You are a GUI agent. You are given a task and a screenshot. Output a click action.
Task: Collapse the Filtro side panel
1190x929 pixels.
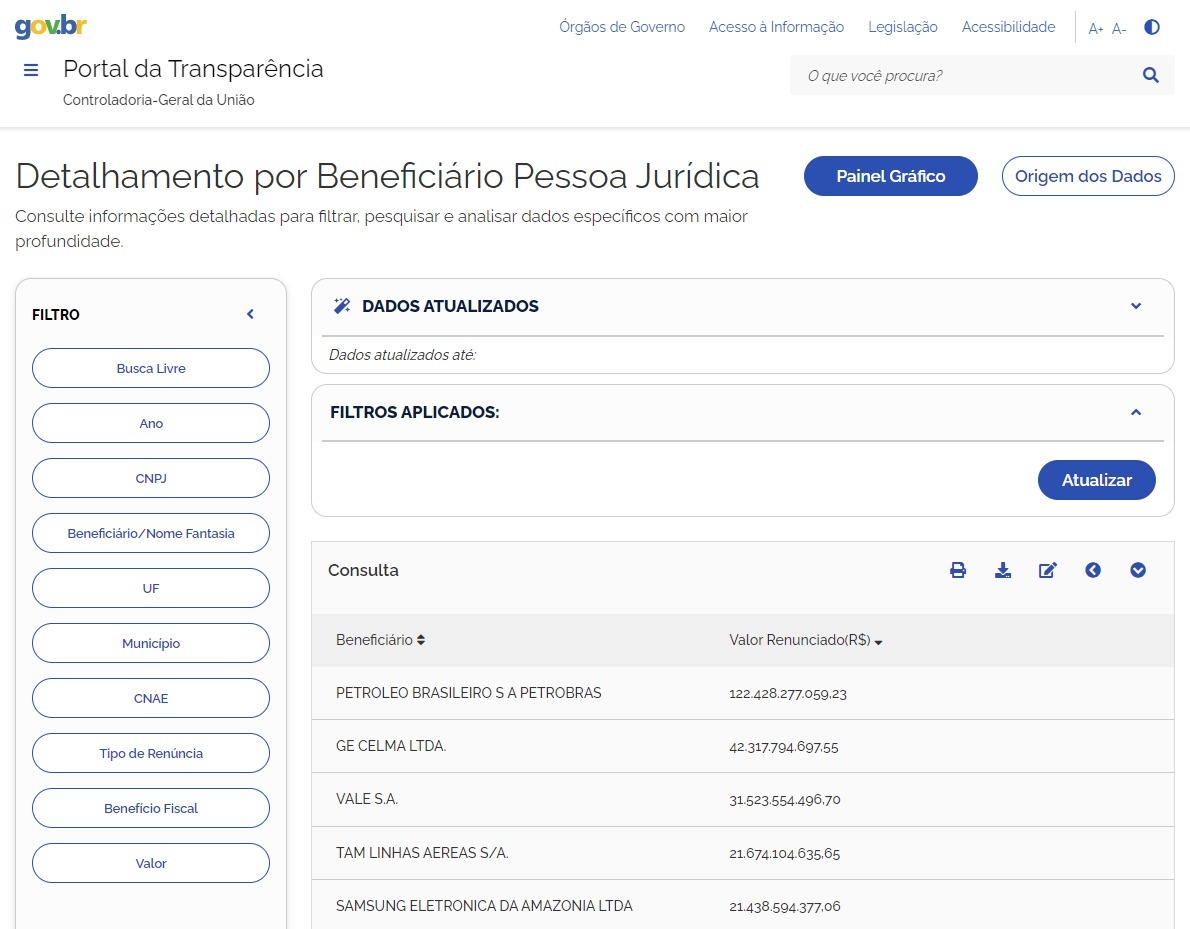(x=250, y=314)
